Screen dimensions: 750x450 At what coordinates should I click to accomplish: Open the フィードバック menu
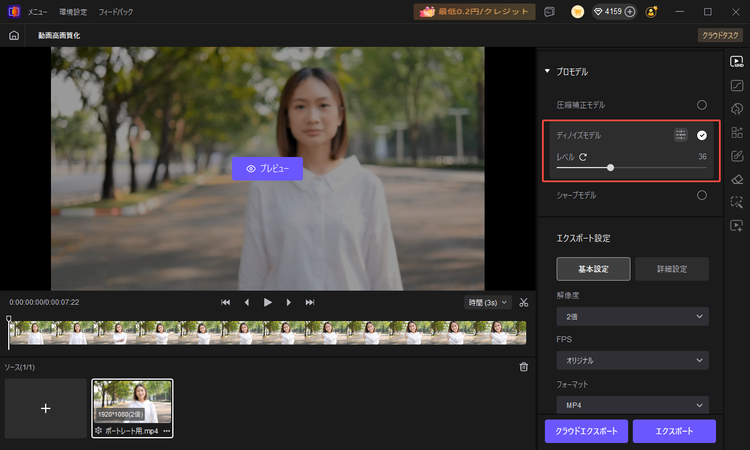coord(116,12)
